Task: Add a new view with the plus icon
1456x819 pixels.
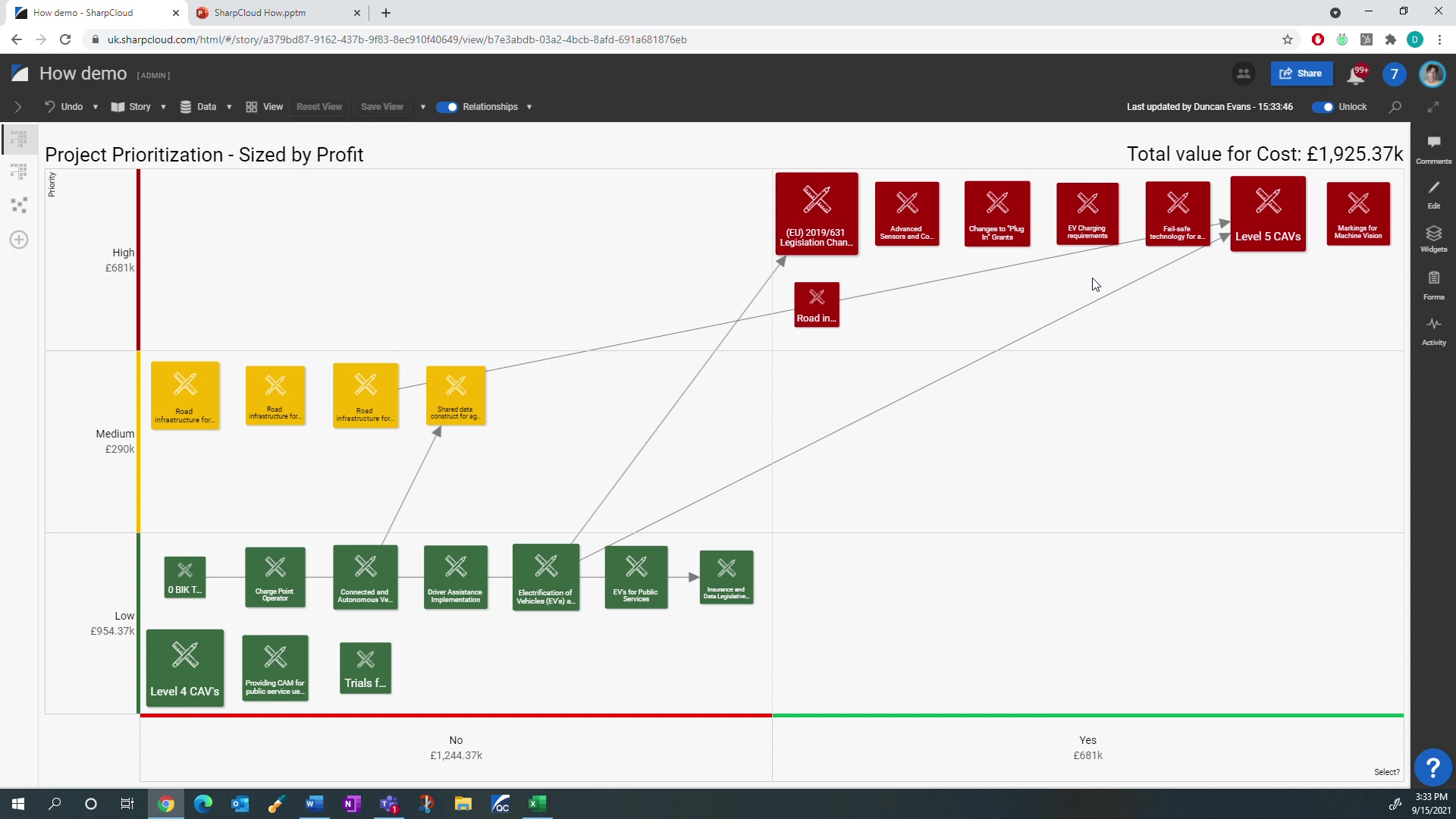Action: pos(19,240)
